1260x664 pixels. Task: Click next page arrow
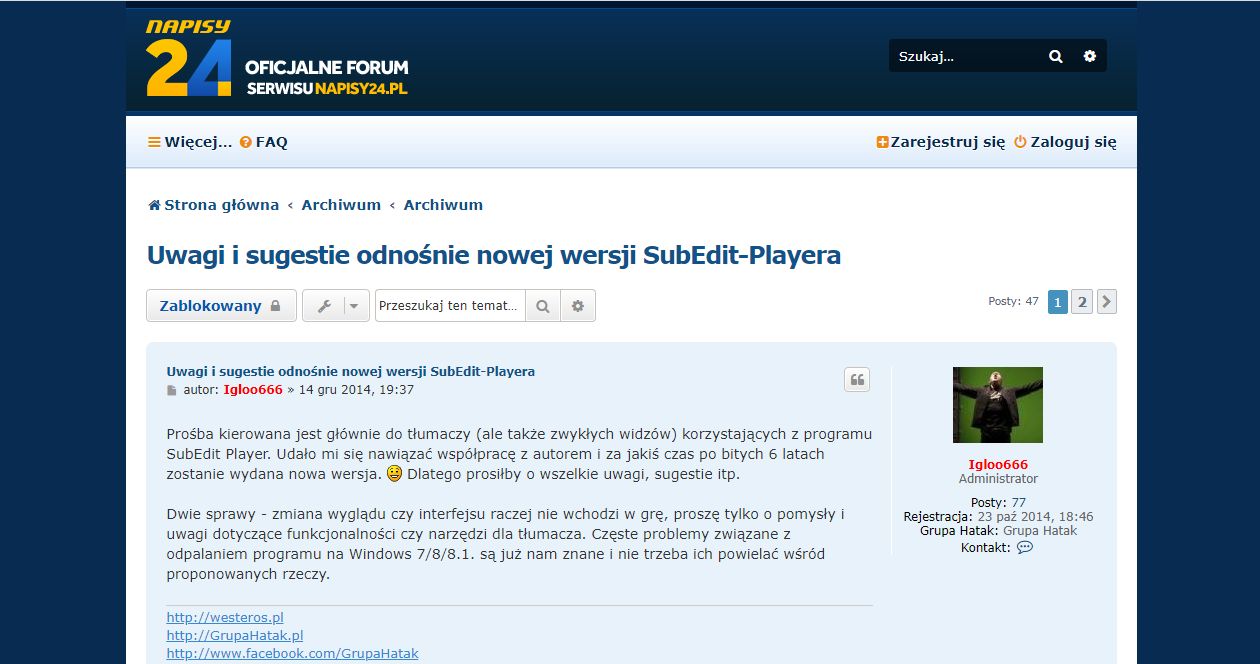tap(1106, 302)
